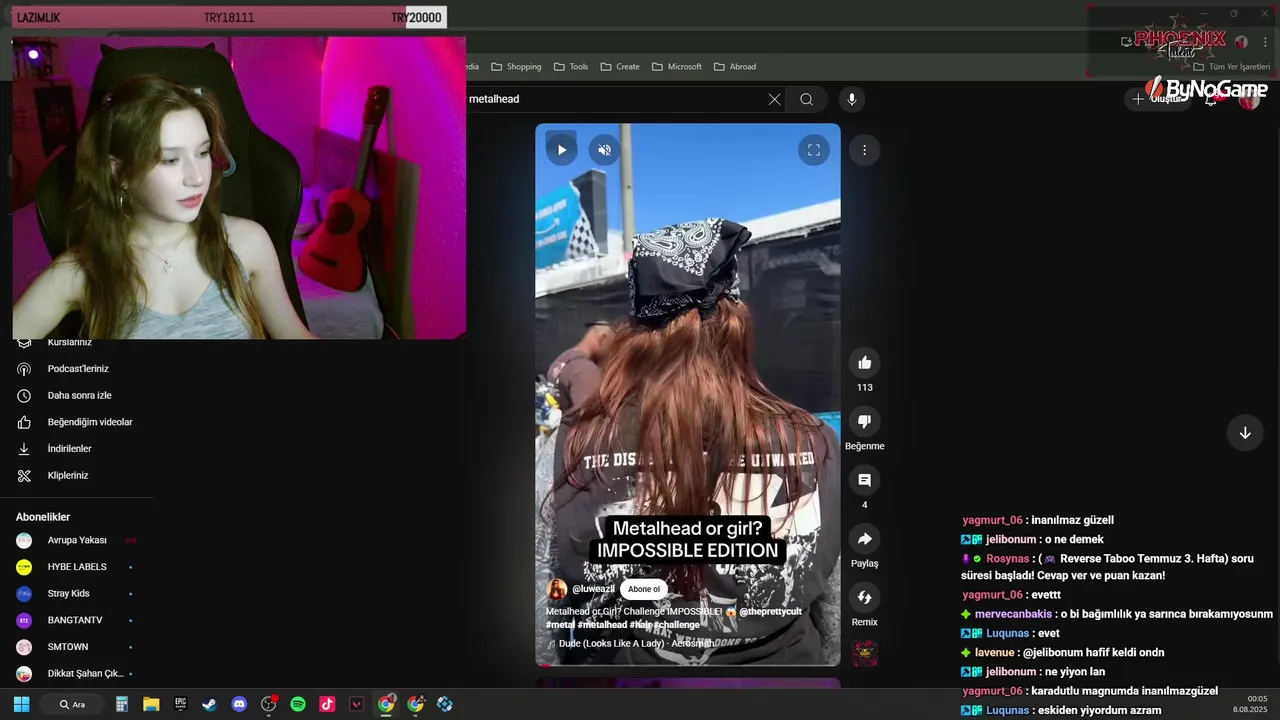
Task: Open the Create bookmarks folder
Action: 620,67
